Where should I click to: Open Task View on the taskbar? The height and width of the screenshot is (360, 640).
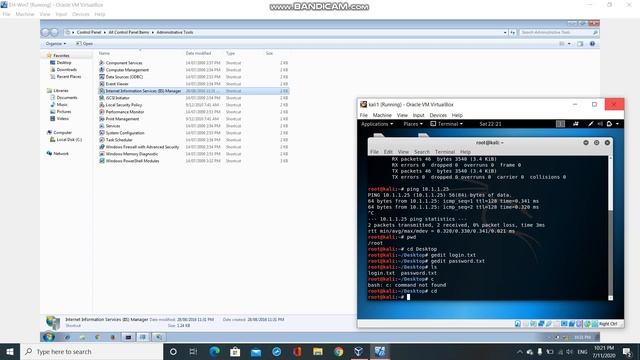click(x=193, y=351)
